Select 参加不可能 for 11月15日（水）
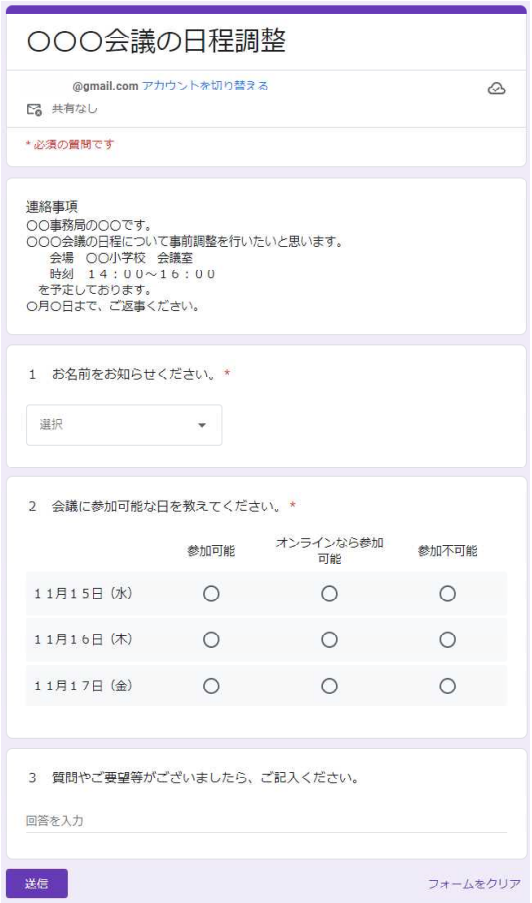 [x=447, y=594]
